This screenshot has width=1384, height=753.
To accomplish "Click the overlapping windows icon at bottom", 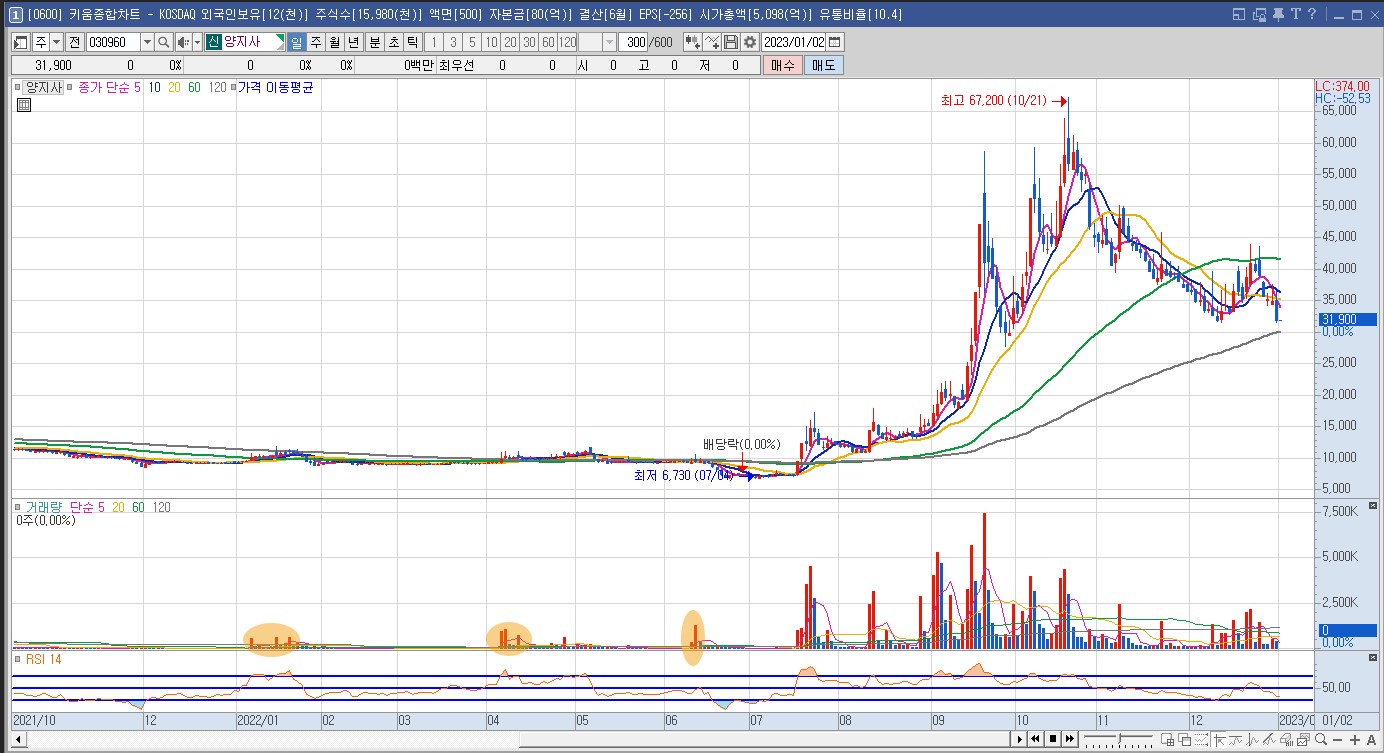I will tap(1184, 739).
